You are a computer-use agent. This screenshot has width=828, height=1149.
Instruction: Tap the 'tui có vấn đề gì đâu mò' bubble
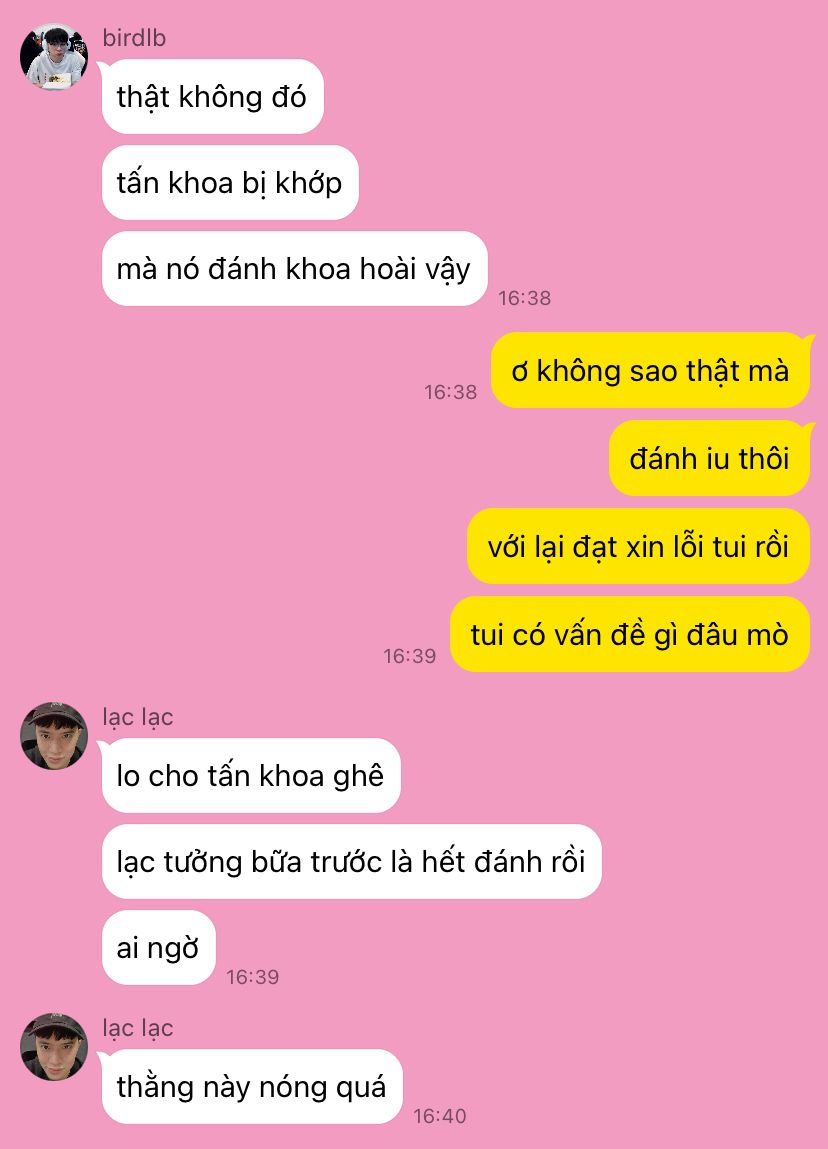[x=629, y=635]
